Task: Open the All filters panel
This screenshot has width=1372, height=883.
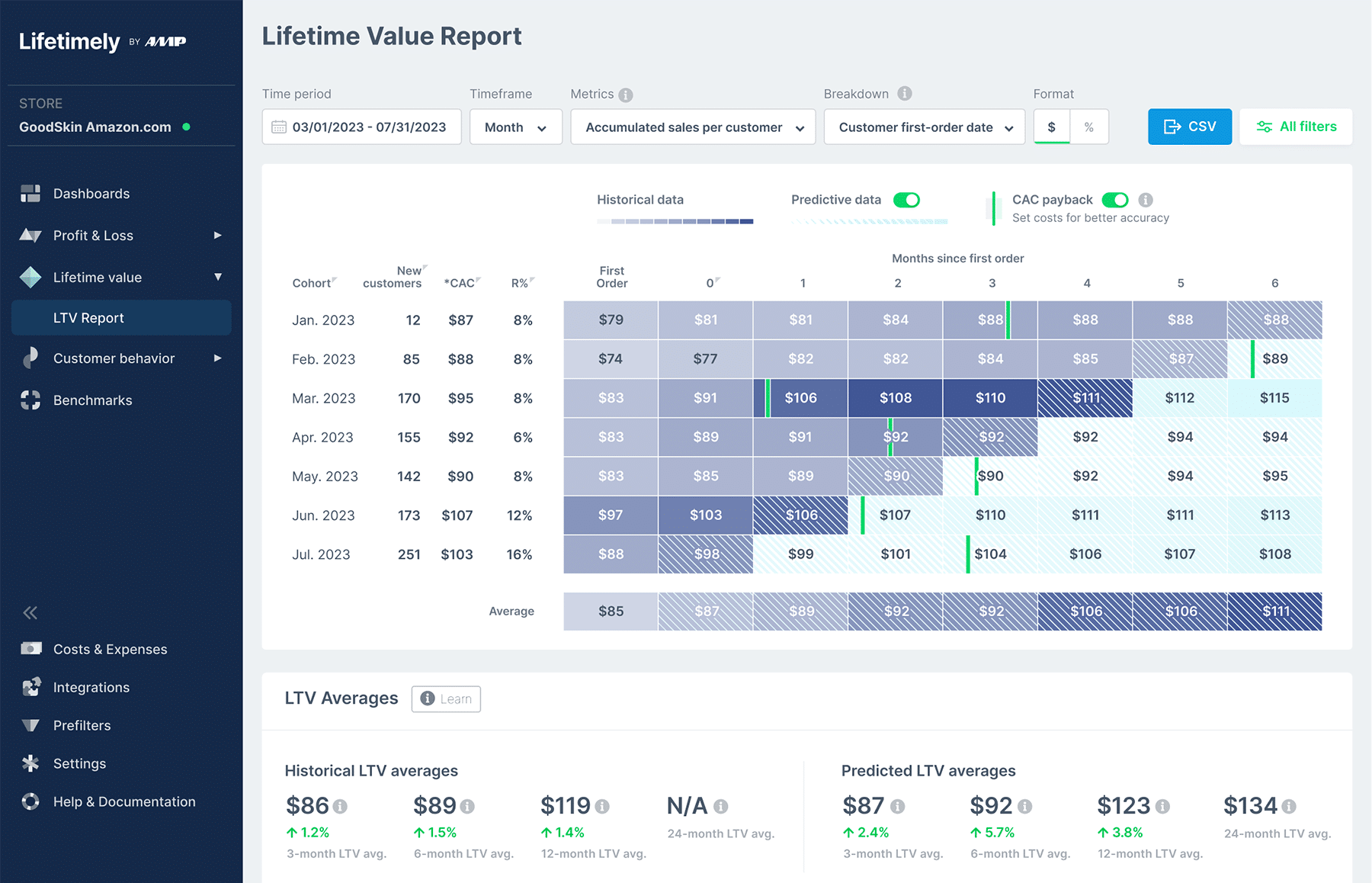Action: click(x=1295, y=127)
